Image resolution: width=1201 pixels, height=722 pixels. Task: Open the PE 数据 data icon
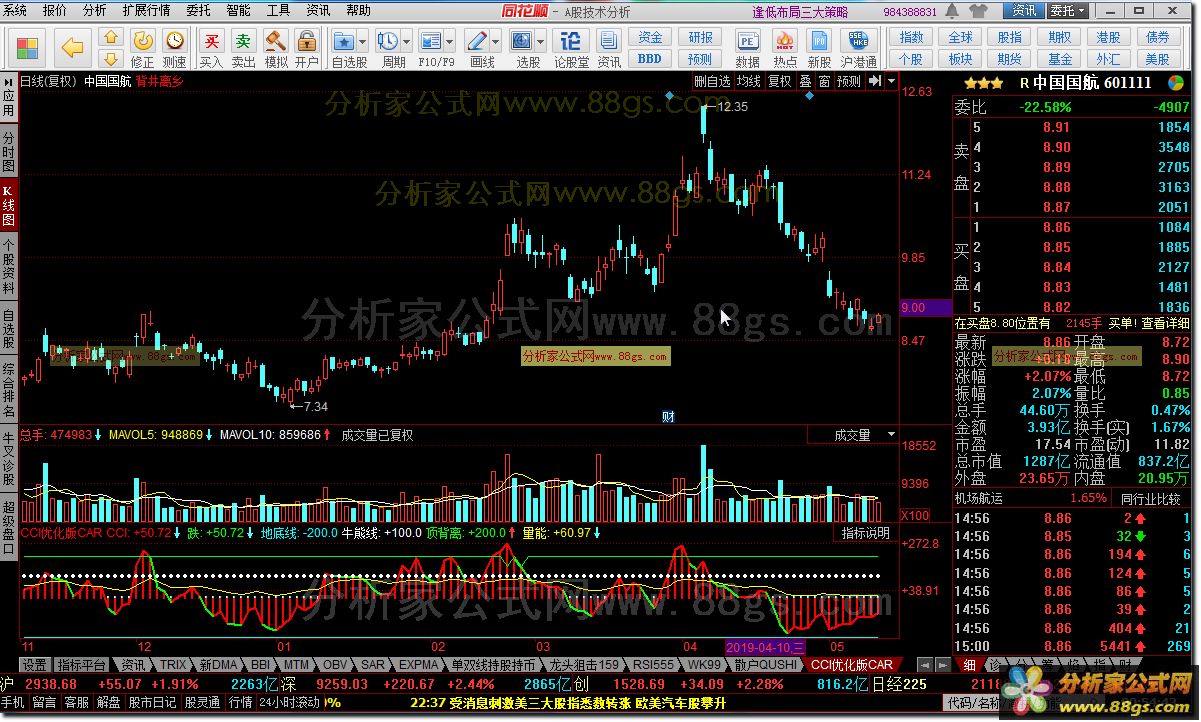747,47
